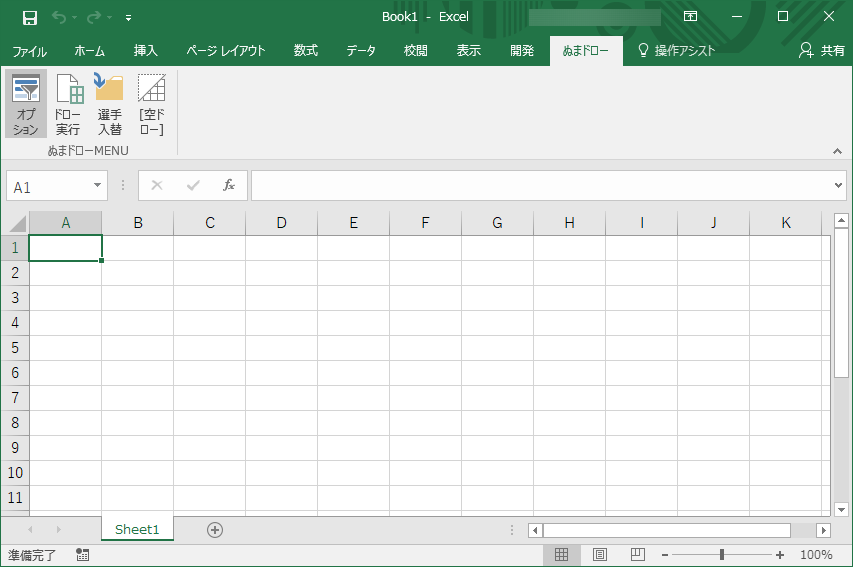Switch to Page Break Preview view

[x=637, y=555]
